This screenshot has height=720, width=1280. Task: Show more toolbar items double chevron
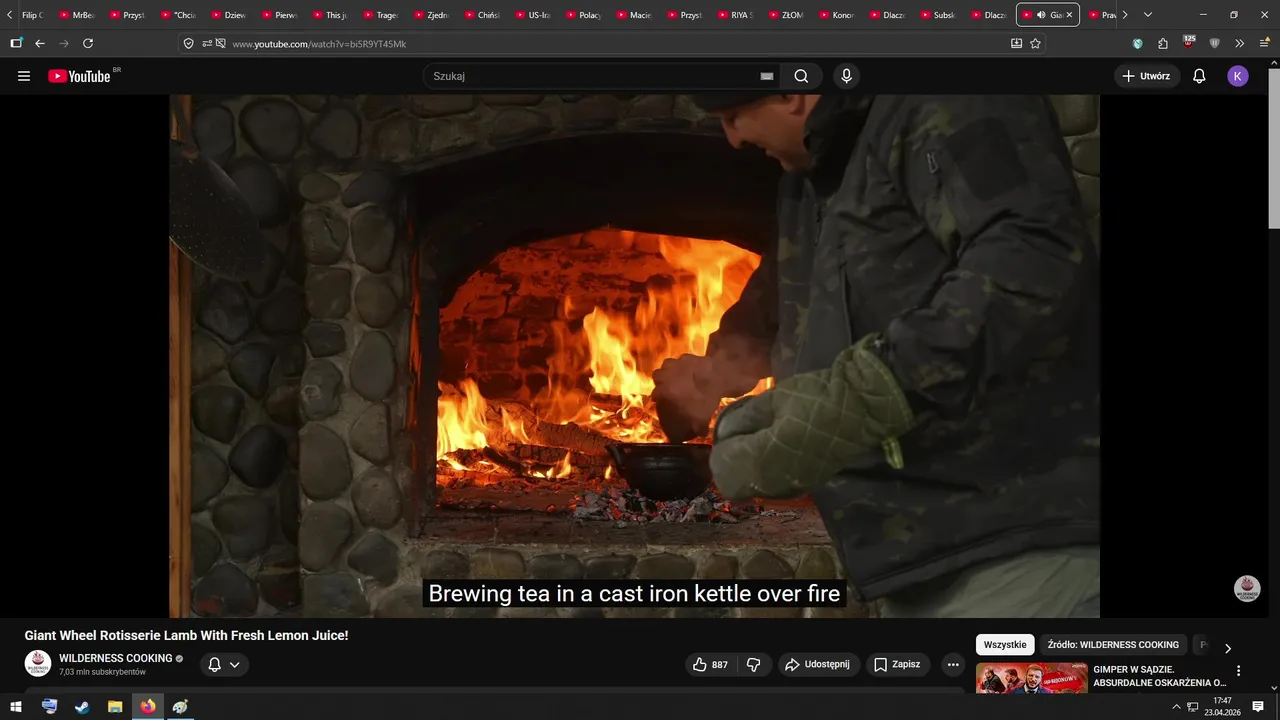point(1239,43)
